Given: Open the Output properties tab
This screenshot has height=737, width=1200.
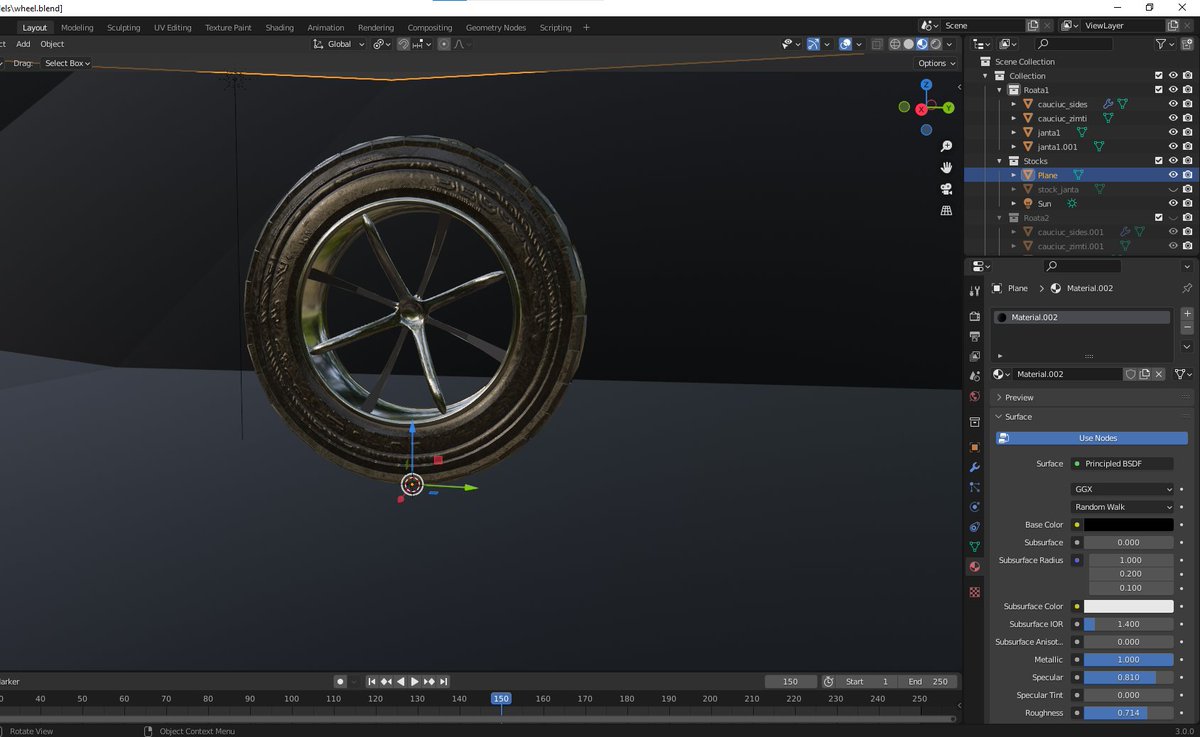Looking at the screenshot, I should (x=975, y=336).
